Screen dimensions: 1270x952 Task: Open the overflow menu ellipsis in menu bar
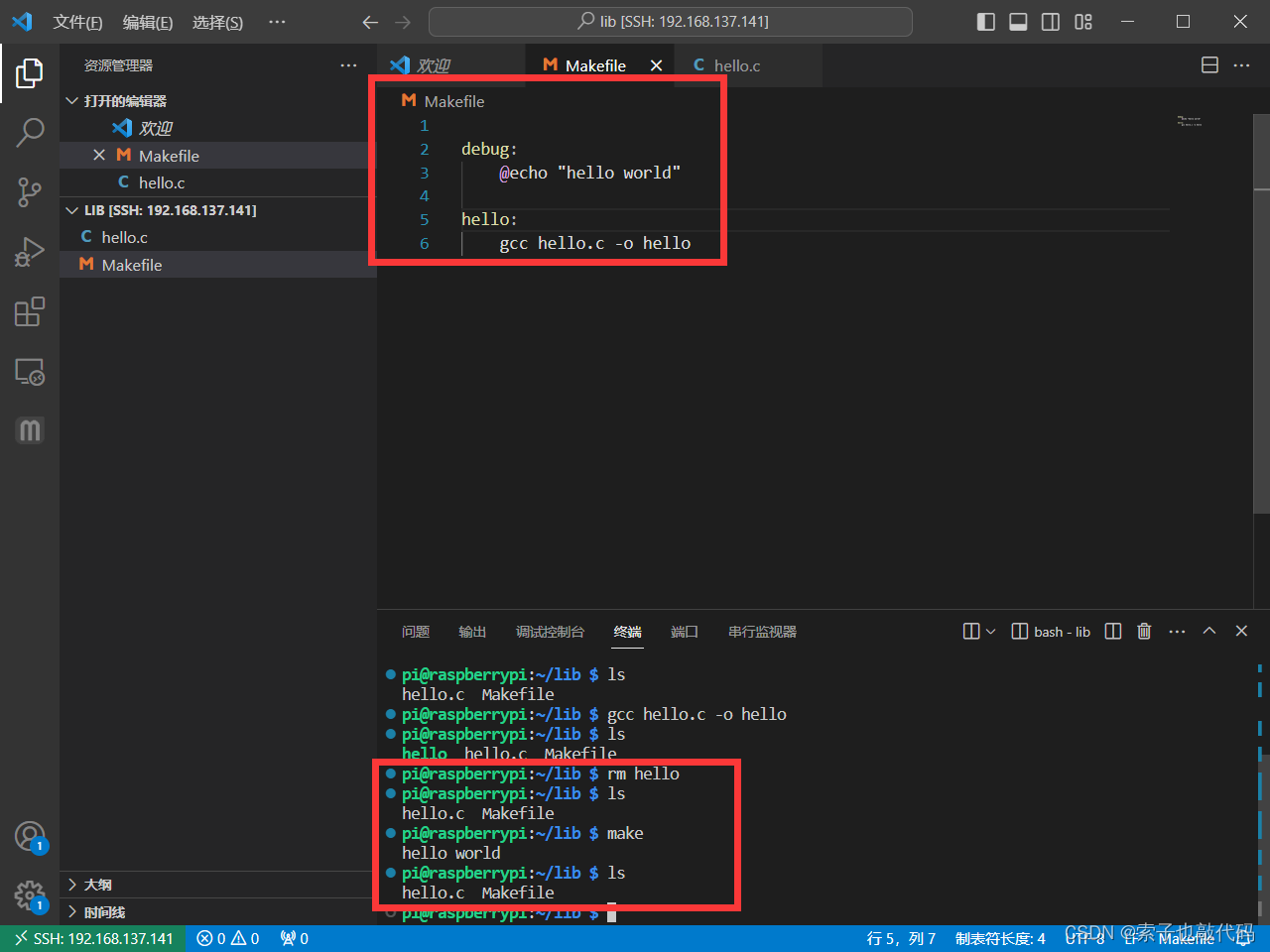[277, 22]
